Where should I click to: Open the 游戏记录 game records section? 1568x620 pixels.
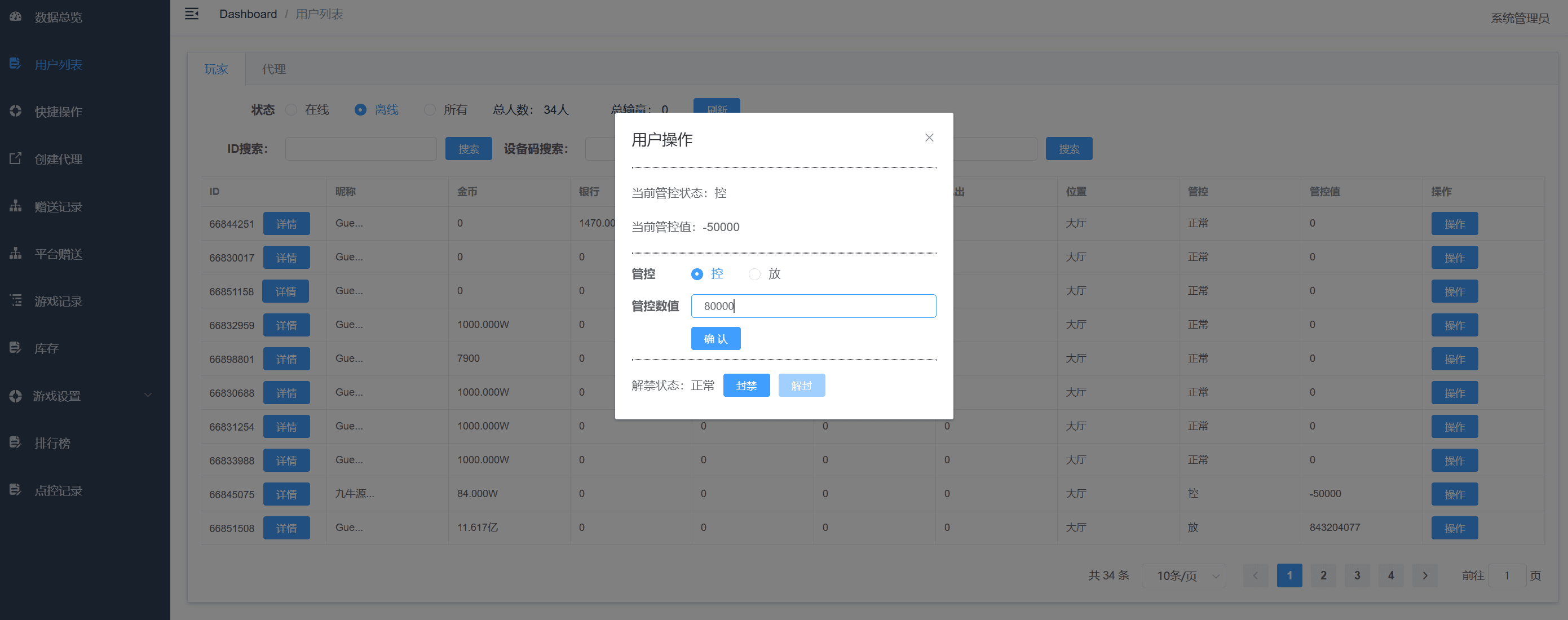click(x=58, y=300)
